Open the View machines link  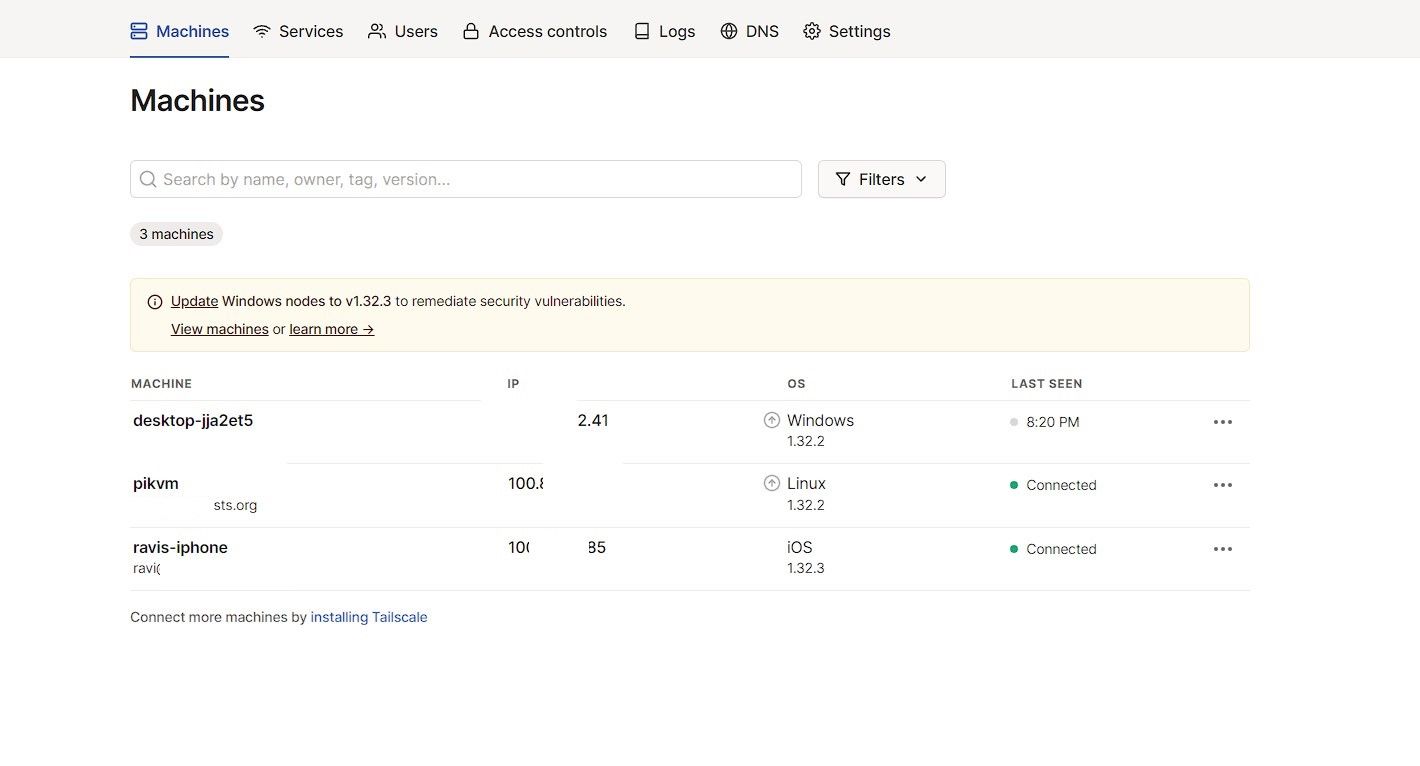[220, 329]
